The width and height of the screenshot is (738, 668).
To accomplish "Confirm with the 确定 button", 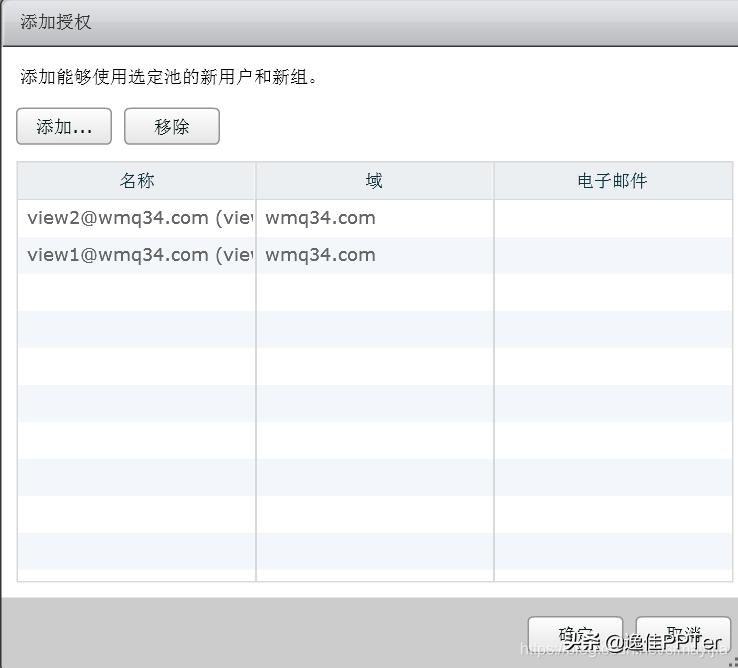I will (x=576, y=636).
